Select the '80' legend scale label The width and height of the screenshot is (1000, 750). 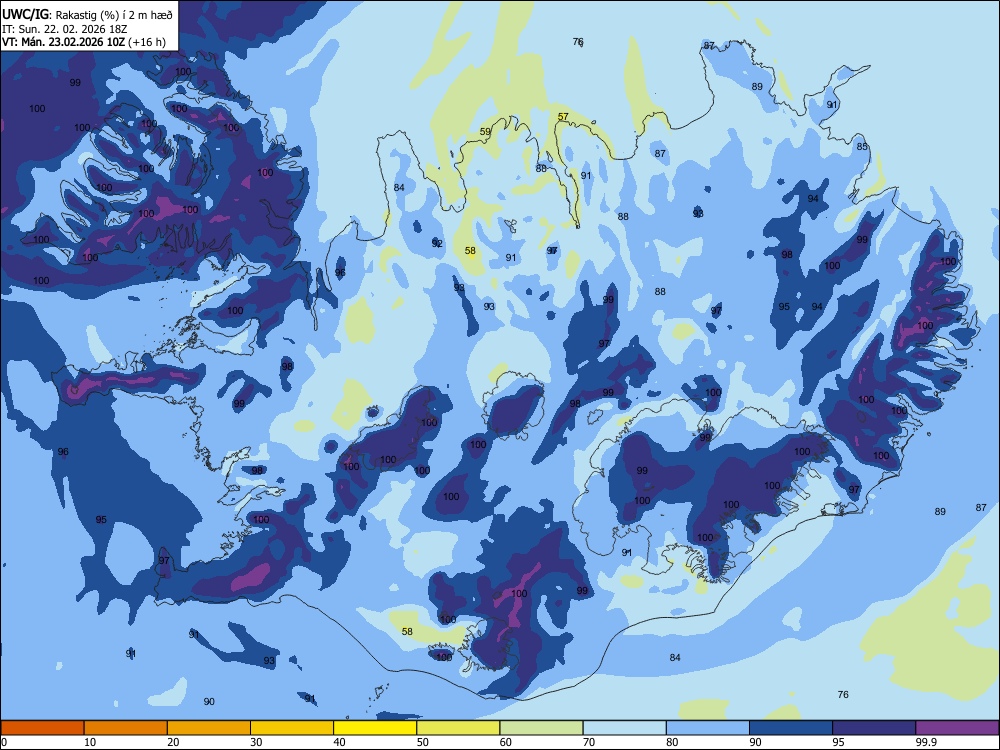pyautogui.click(x=672, y=742)
